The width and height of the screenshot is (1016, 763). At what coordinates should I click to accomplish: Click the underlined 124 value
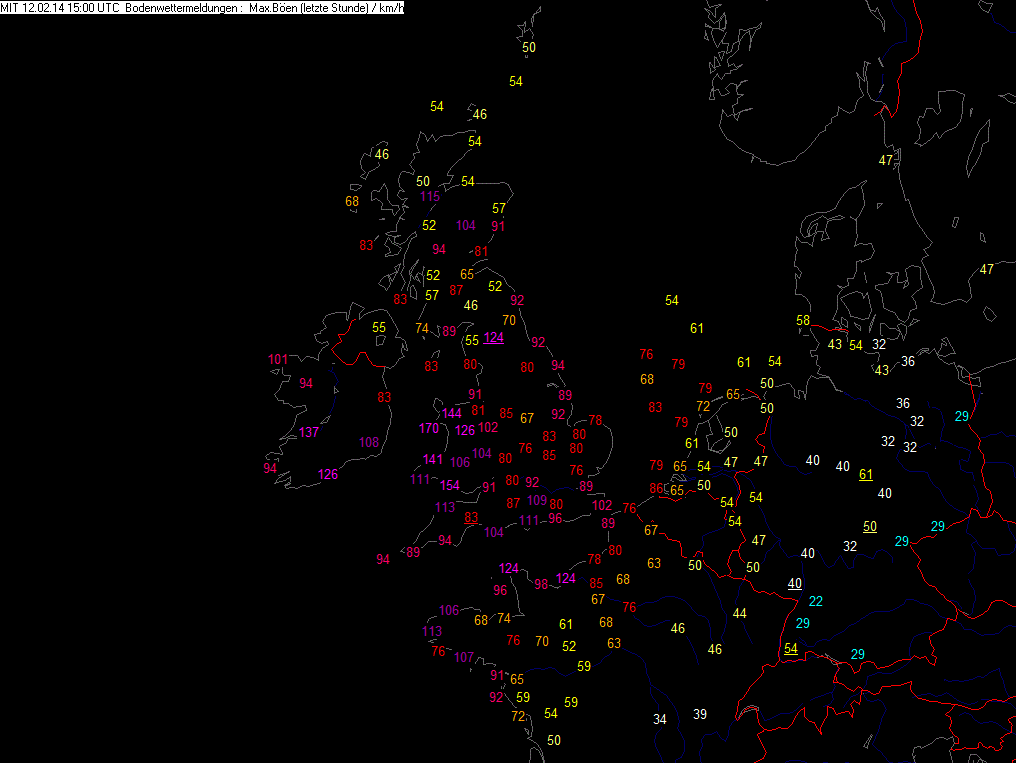pyautogui.click(x=493, y=337)
